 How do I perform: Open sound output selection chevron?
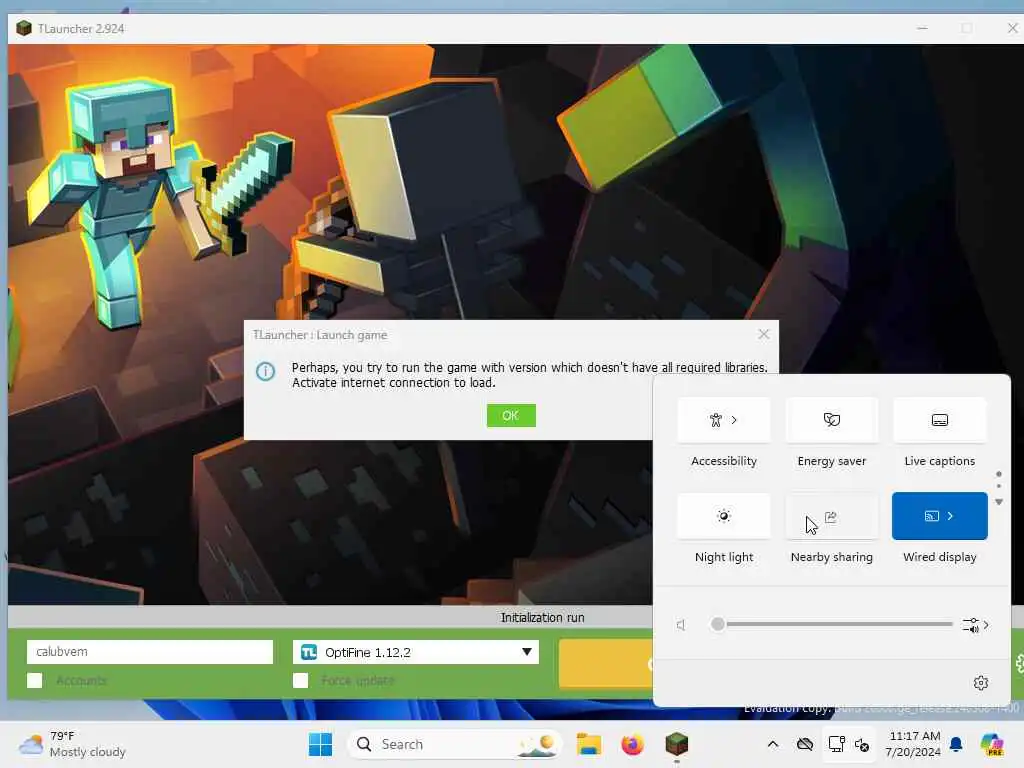(x=976, y=625)
